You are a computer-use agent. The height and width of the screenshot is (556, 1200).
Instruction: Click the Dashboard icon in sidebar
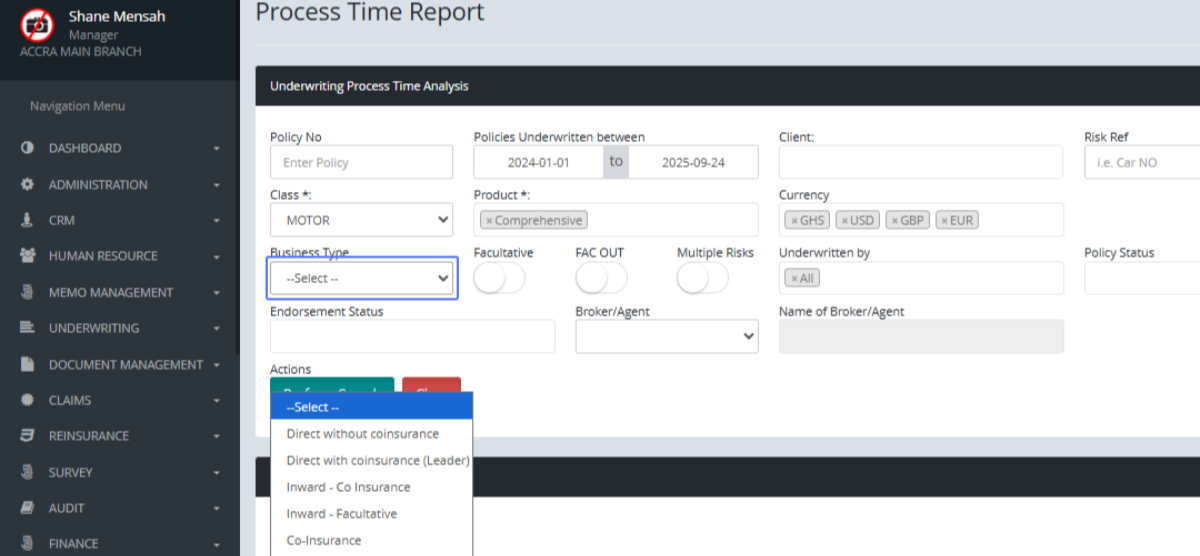pyautogui.click(x=27, y=148)
